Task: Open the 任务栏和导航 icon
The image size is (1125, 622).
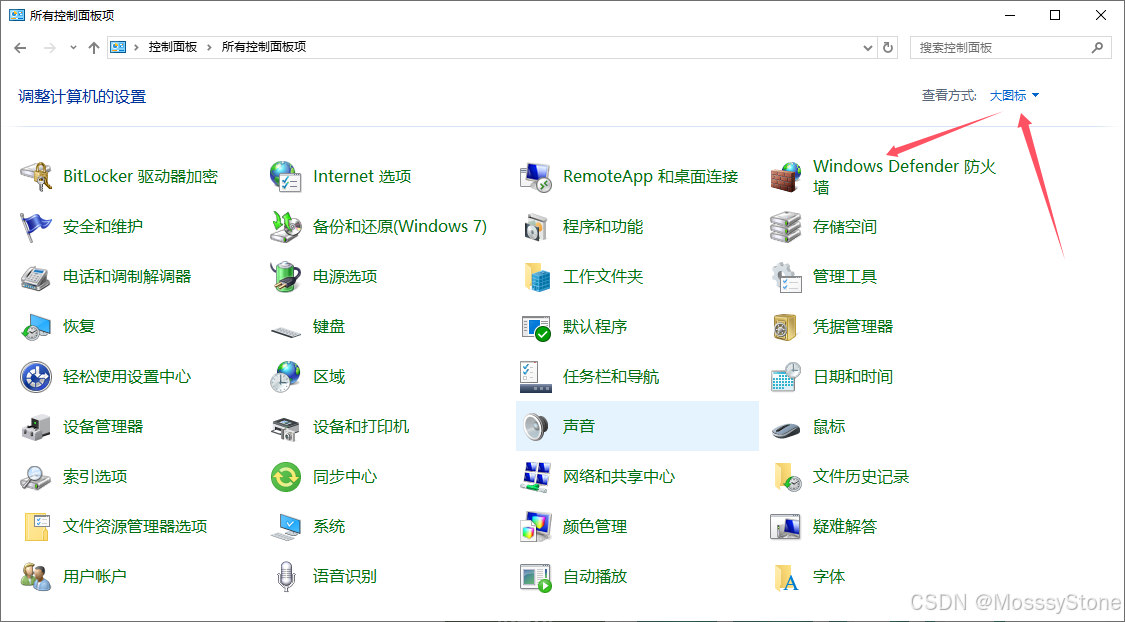Action: point(535,377)
